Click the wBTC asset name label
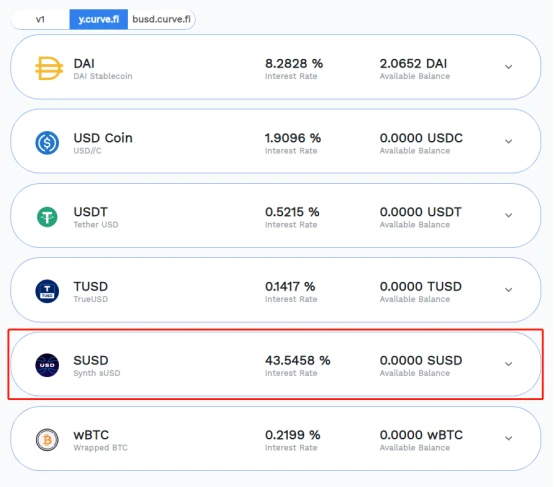The image size is (554, 487). coord(91,435)
